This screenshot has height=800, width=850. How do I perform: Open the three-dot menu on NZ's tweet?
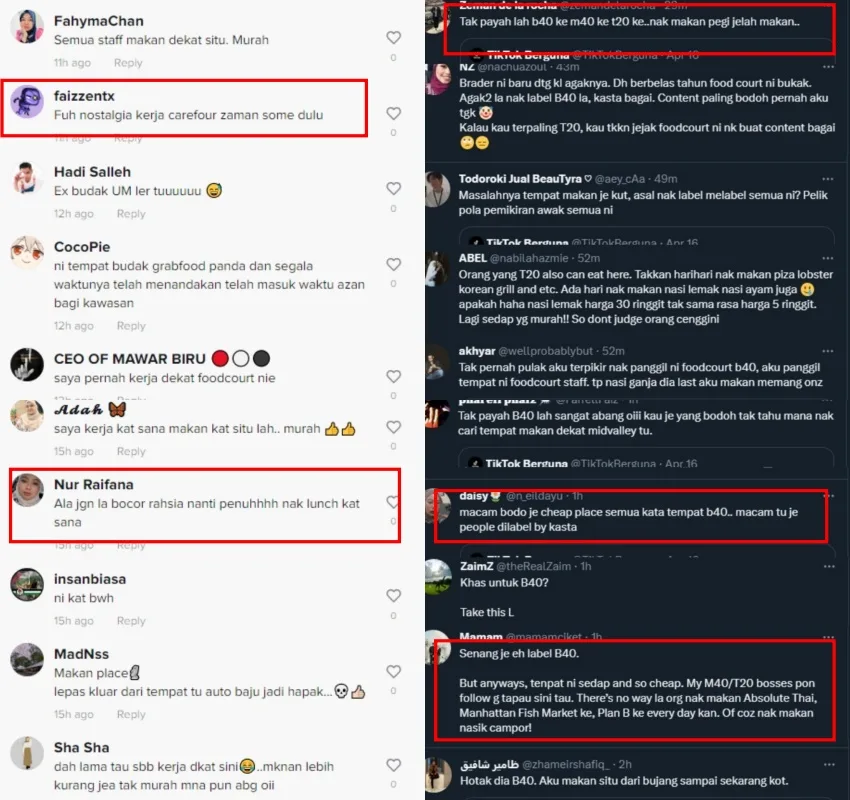click(x=828, y=67)
